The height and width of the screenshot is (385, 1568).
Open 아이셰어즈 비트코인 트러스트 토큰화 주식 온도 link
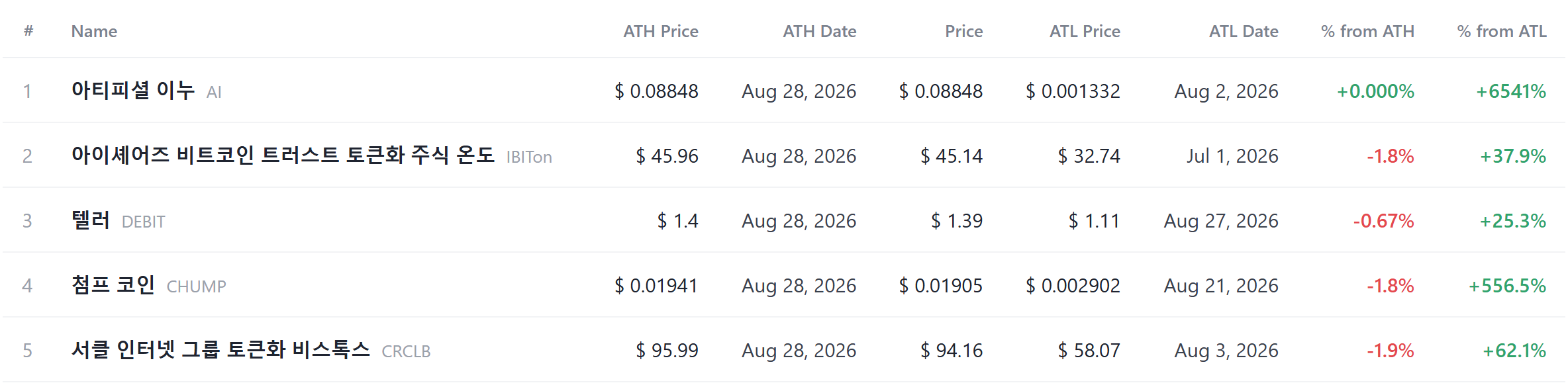283,155
